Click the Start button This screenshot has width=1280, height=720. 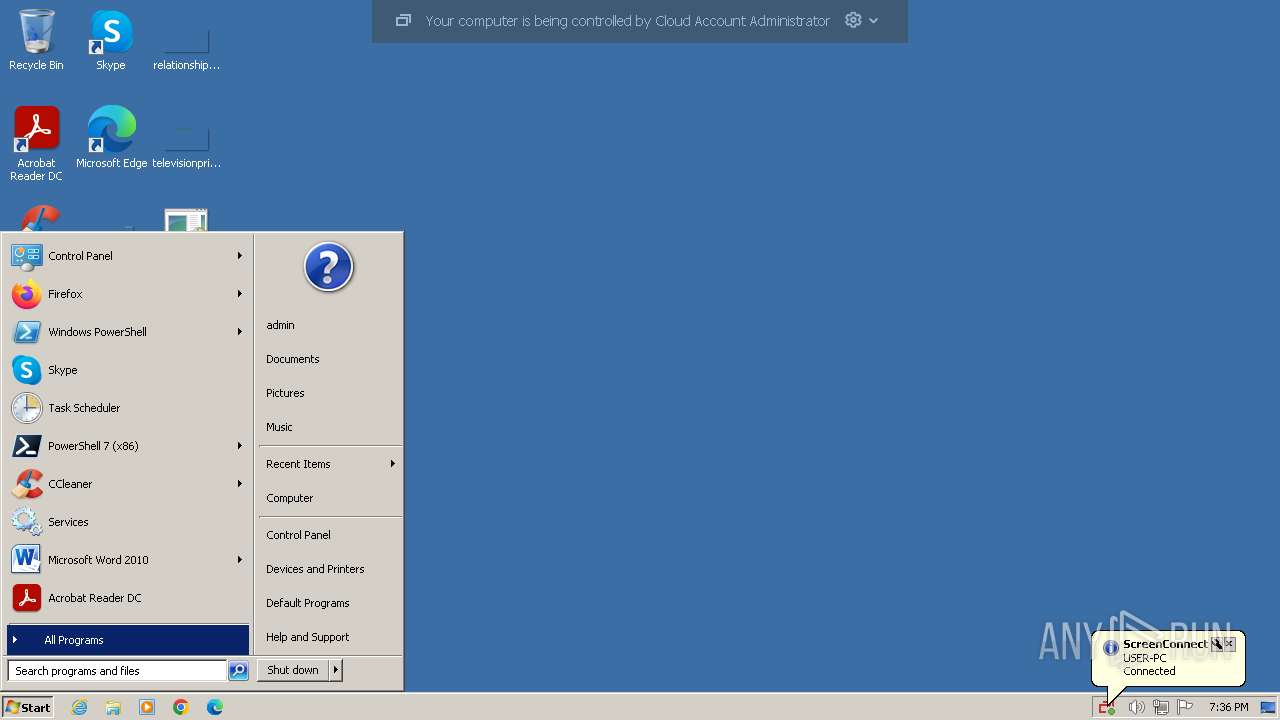(x=29, y=707)
